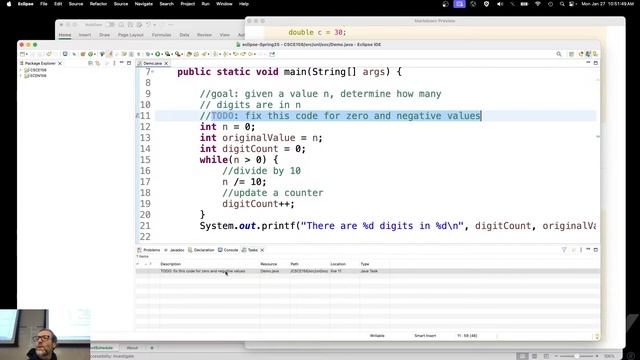Open the Insert ribbon tab in background window

(x=84, y=35)
